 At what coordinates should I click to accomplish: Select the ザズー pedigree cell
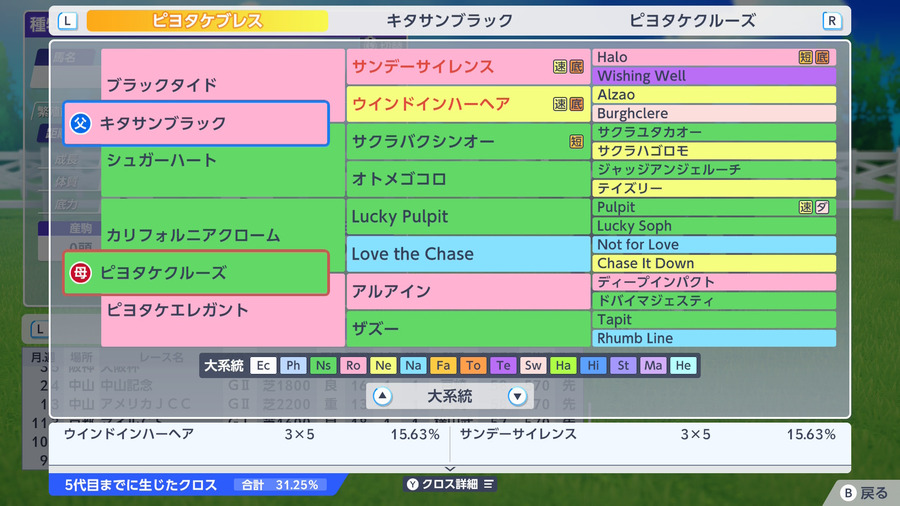(x=468, y=329)
